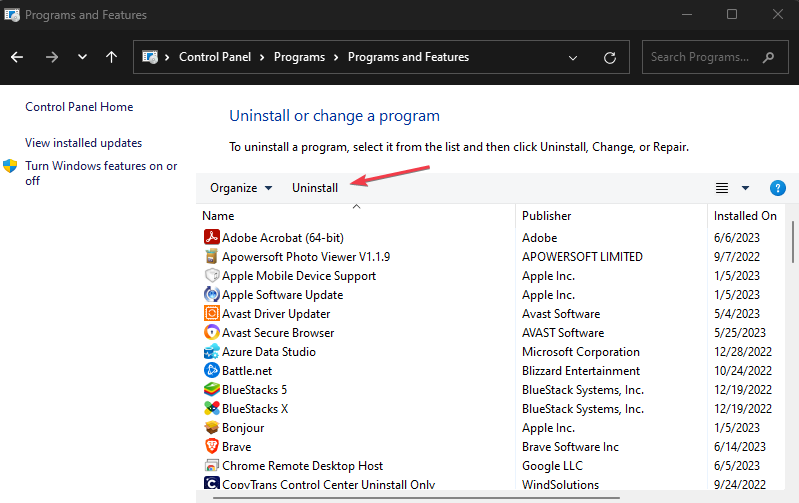Image resolution: width=799 pixels, height=503 pixels.
Task: Navigate up one folder level
Action: point(111,57)
